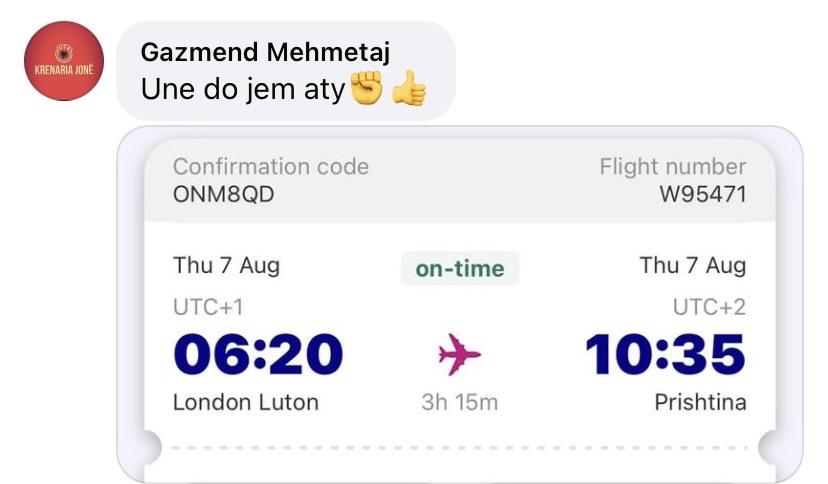Click the London Luton departure airport
Image resolution: width=828 pixels, height=484 pixels.
(246, 403)
